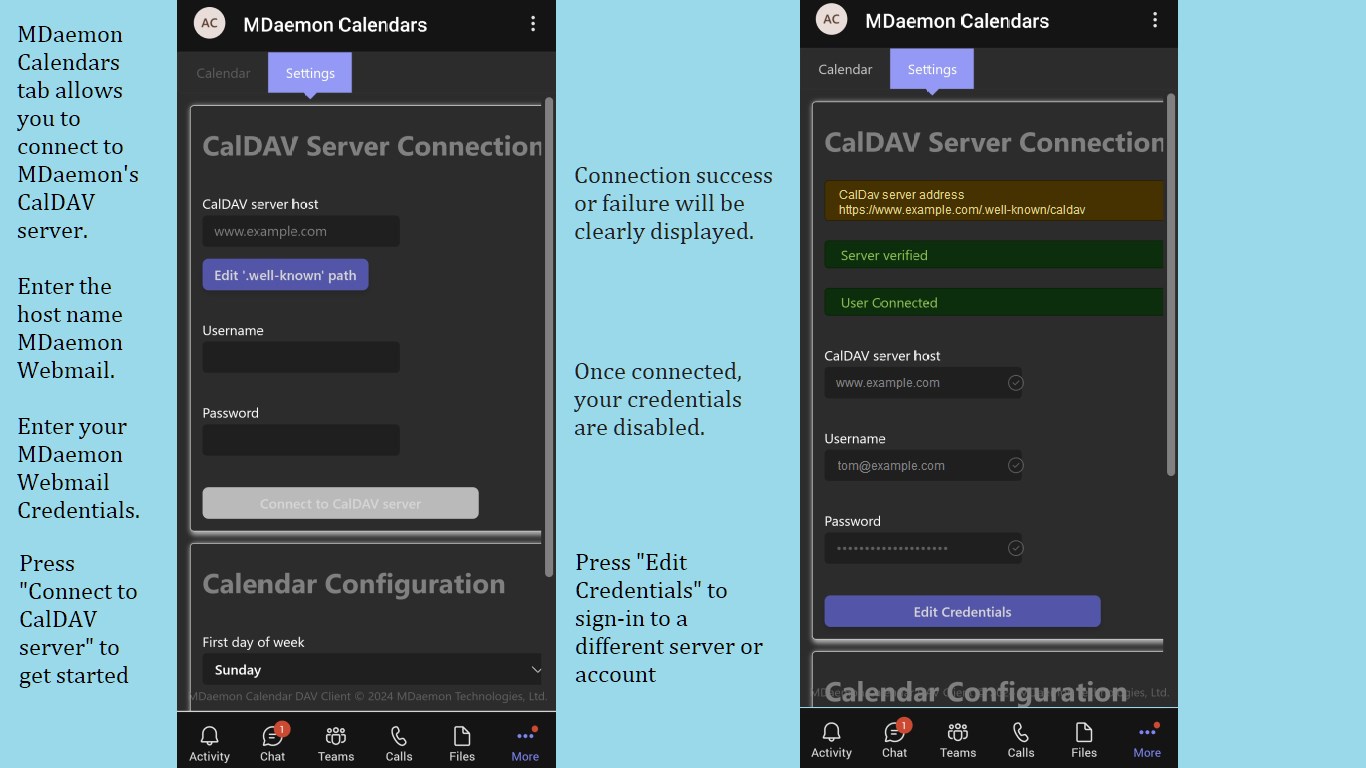Click the right phone's vertical scrollbar

coord(1171,285)
